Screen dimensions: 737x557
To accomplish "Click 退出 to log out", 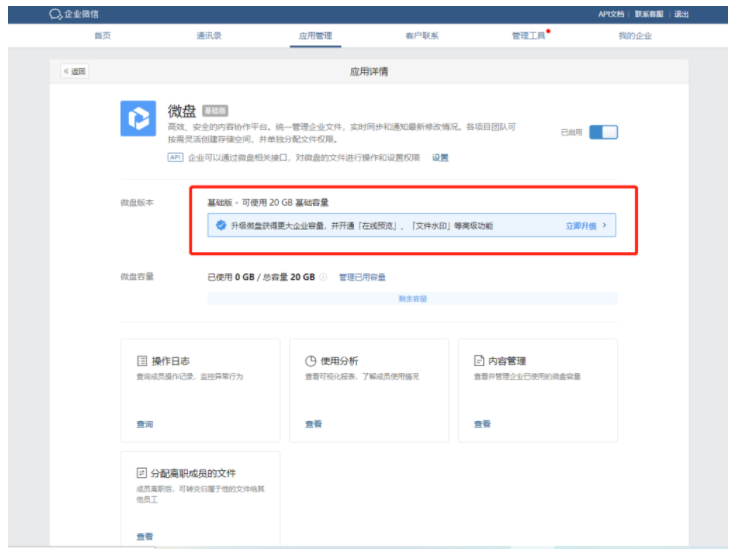I will [x=682, y=14].
